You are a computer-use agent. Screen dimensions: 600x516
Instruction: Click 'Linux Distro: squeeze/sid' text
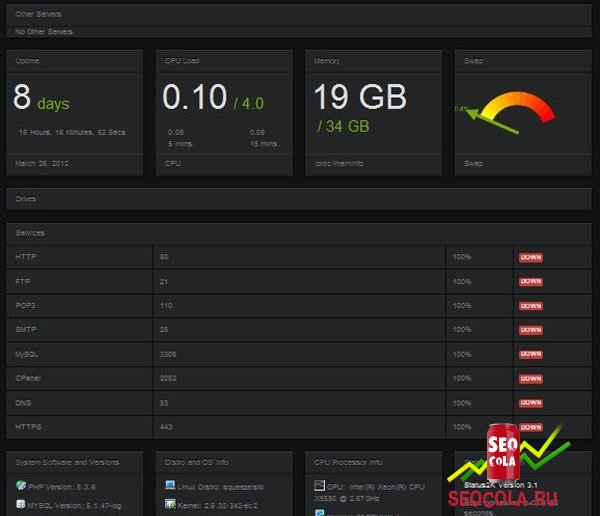point(221,487)
